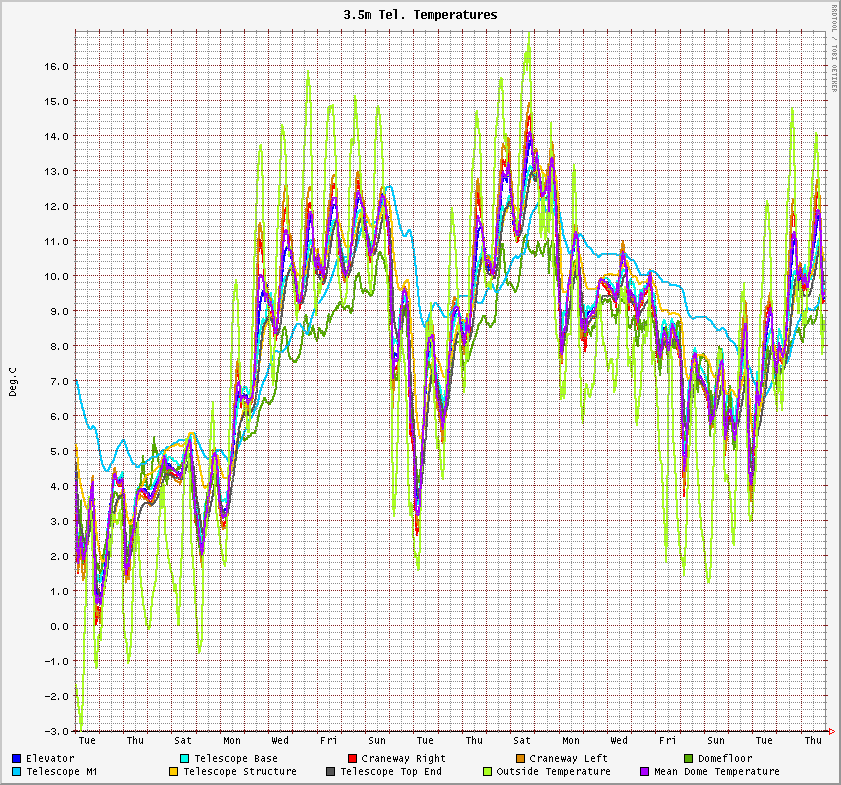Click the 'Outside Temperature' legend text
This screenshot has width=841, height=785.
pyautogui.click(x=553, y=772)
